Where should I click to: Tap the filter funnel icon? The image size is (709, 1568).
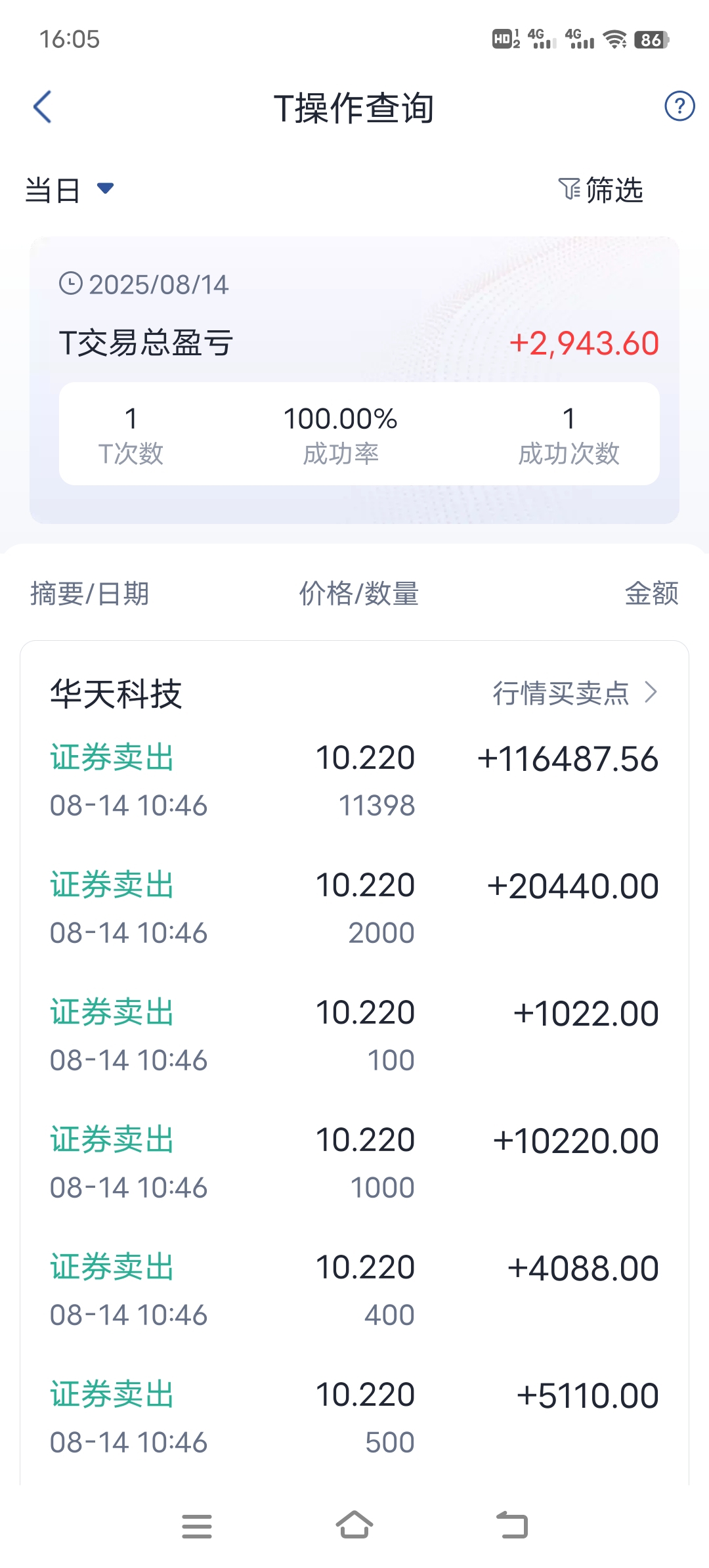[x=569, y=190]
